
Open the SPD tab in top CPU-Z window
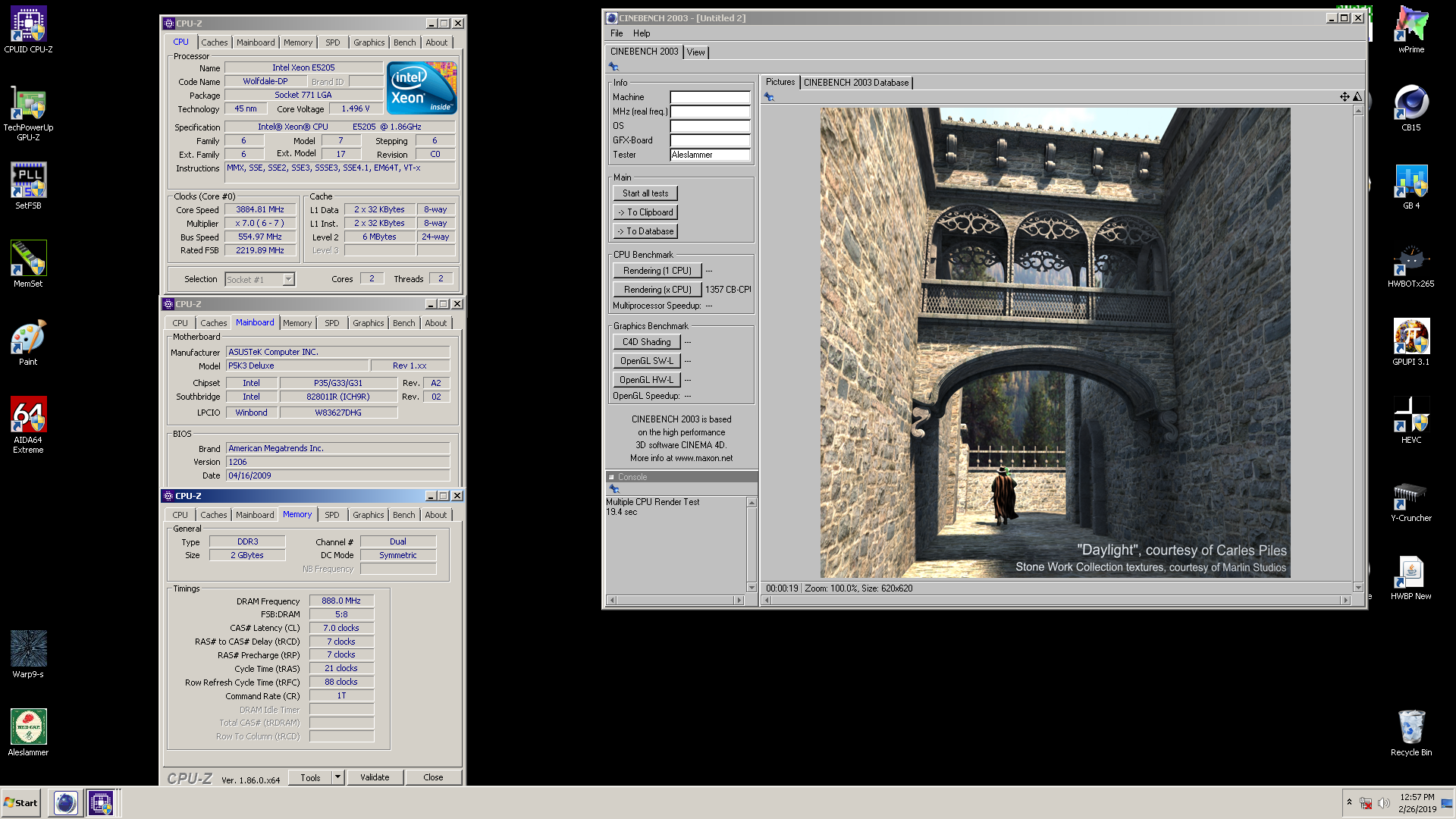(333, 42)
